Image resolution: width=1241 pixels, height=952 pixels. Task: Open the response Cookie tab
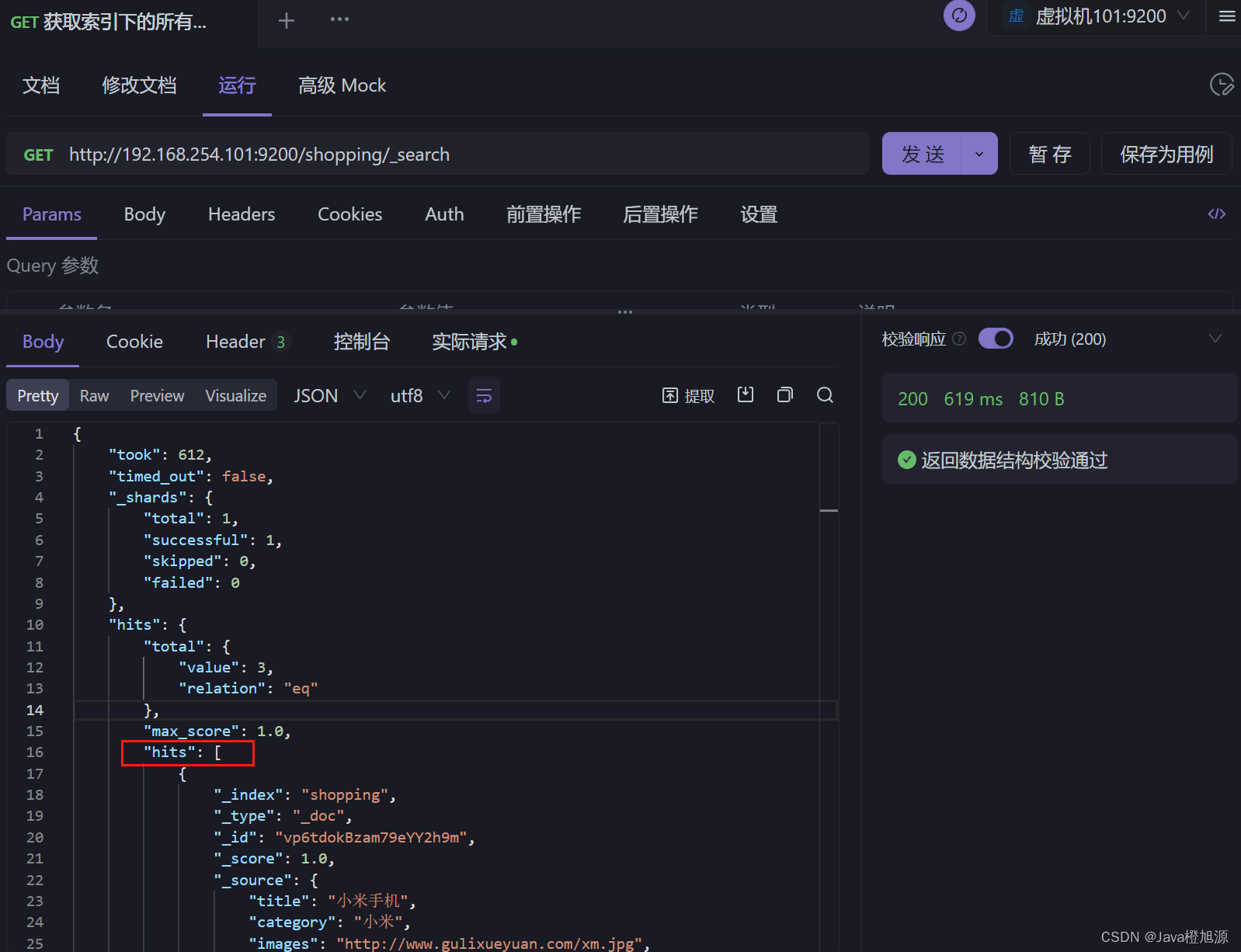[134, 342]
